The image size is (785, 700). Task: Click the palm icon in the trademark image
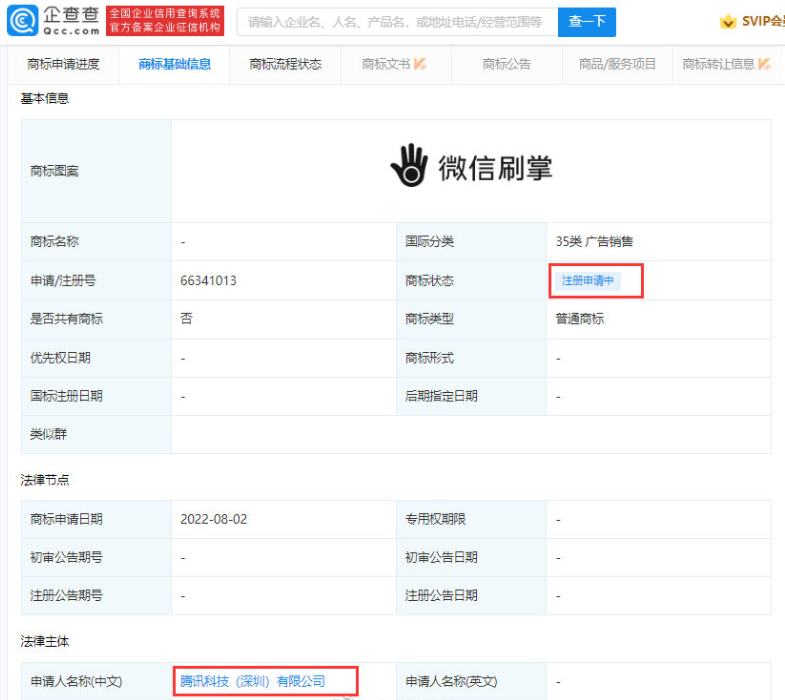pos(408,166)
